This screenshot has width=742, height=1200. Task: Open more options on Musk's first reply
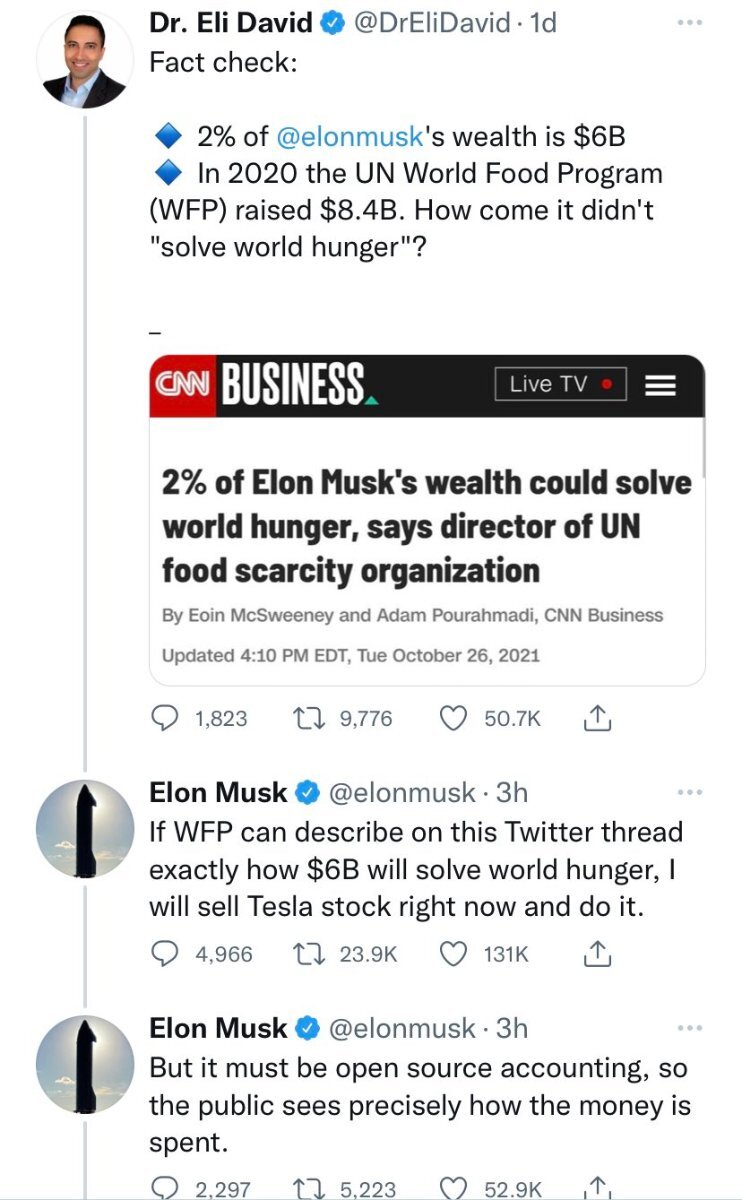click(x=690, y=793)
